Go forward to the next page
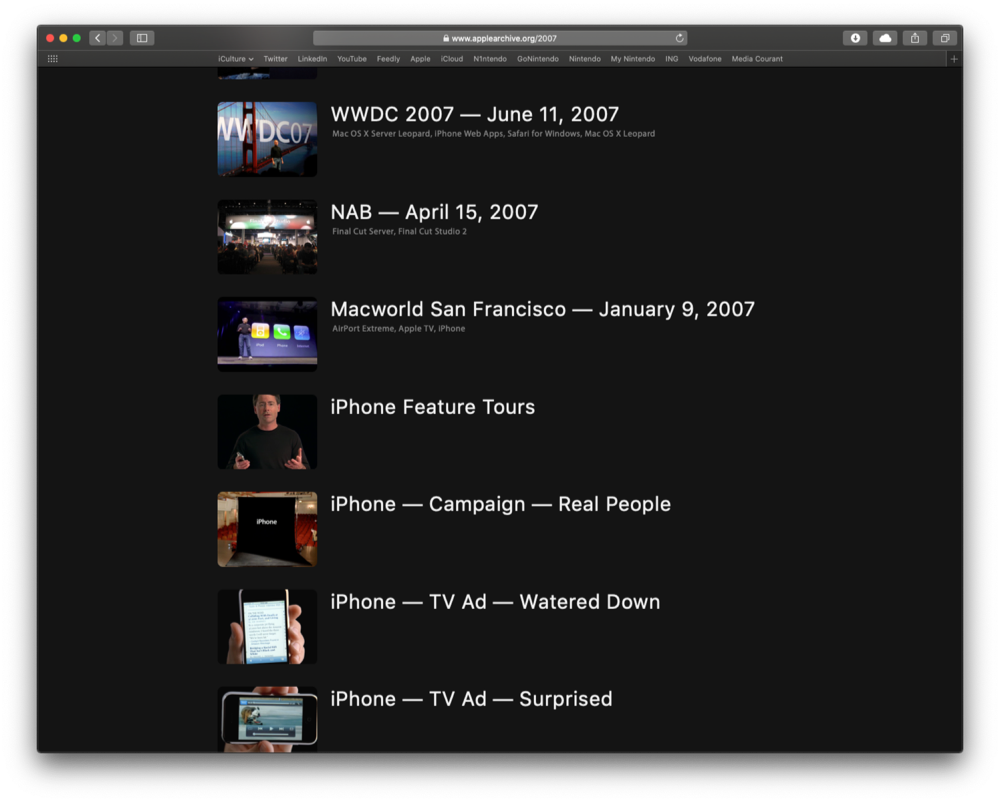 (x=115, y=38)
